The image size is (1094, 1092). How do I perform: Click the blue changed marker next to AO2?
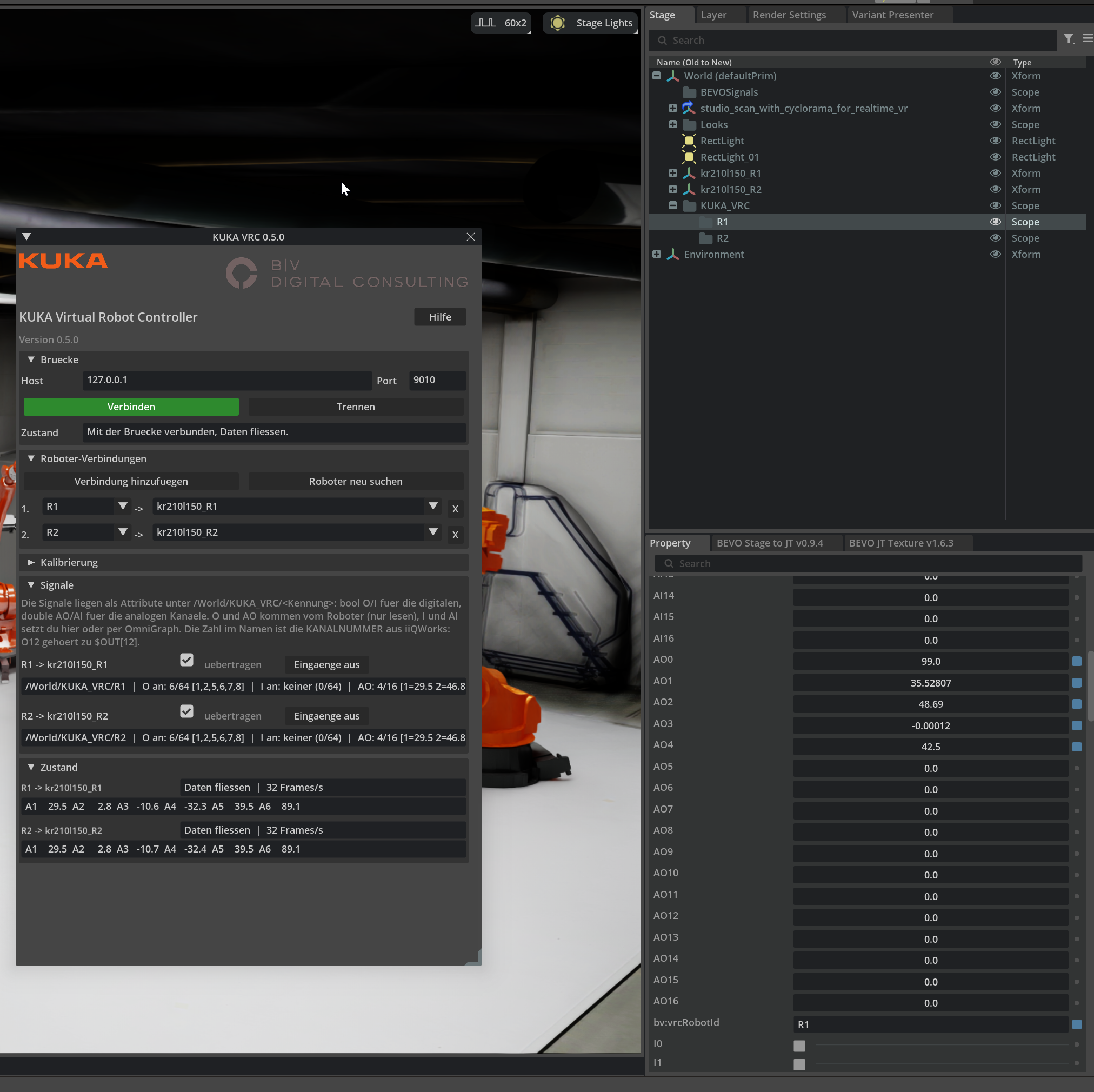(1077, 704)
